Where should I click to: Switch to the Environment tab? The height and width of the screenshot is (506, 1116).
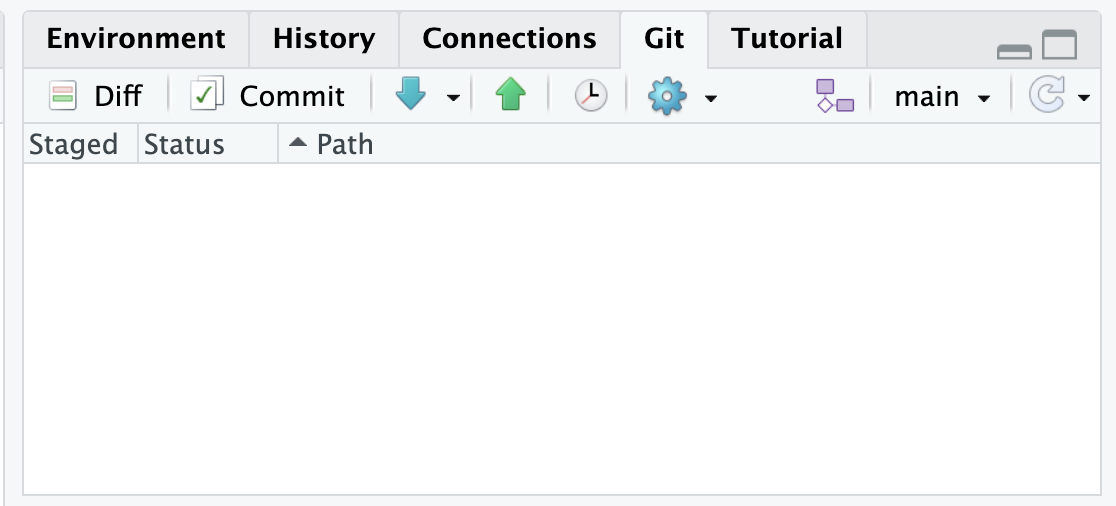point(136,39)
